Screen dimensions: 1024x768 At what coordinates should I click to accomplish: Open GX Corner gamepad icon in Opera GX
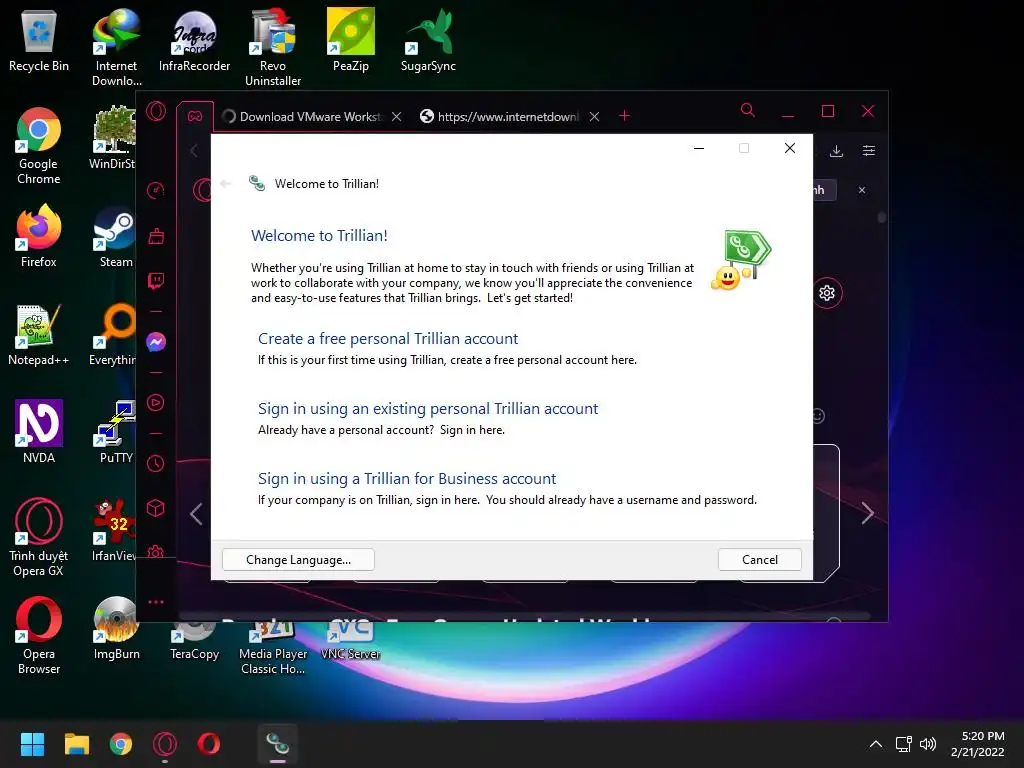coord(195,116)
